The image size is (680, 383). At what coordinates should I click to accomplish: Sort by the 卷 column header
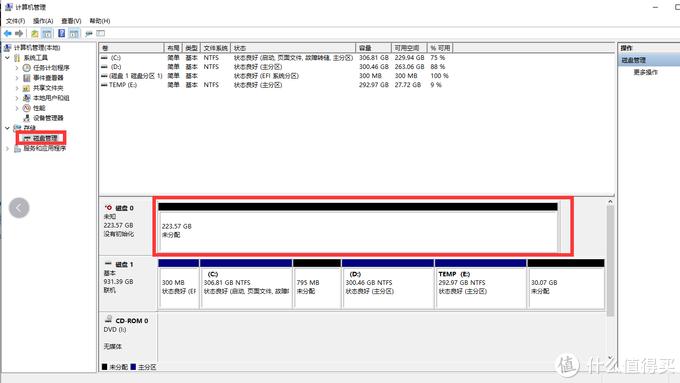coord(131,48)
